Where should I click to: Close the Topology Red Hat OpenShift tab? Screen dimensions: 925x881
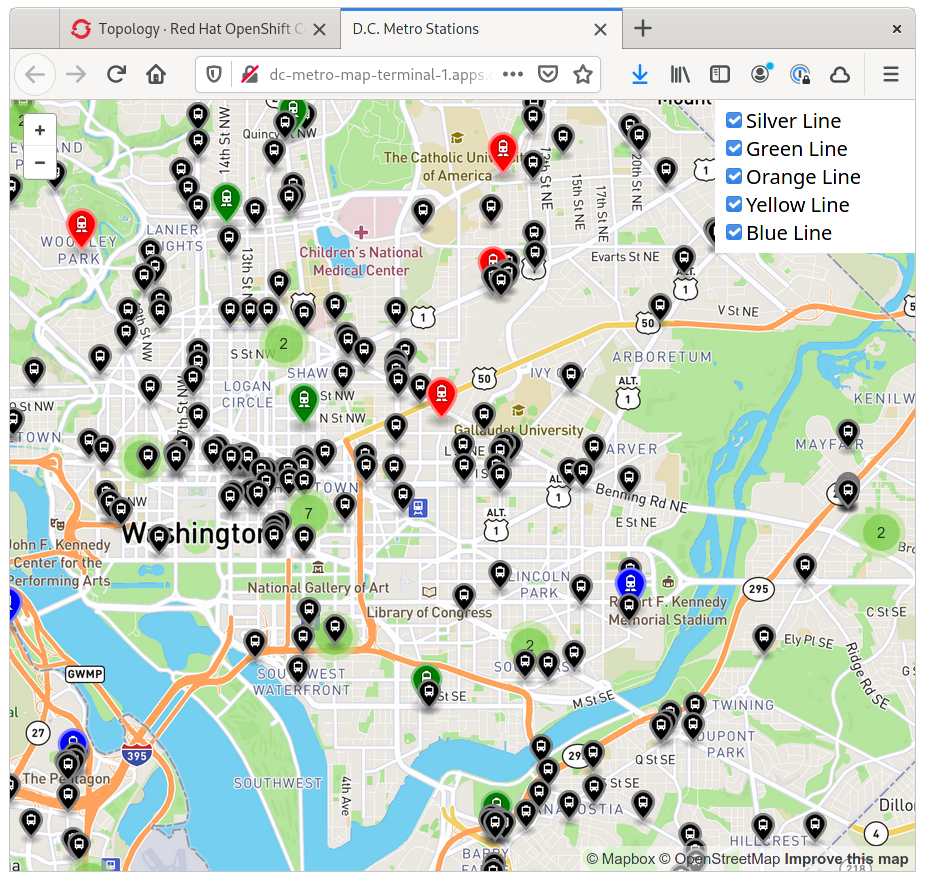pos(319,30)
